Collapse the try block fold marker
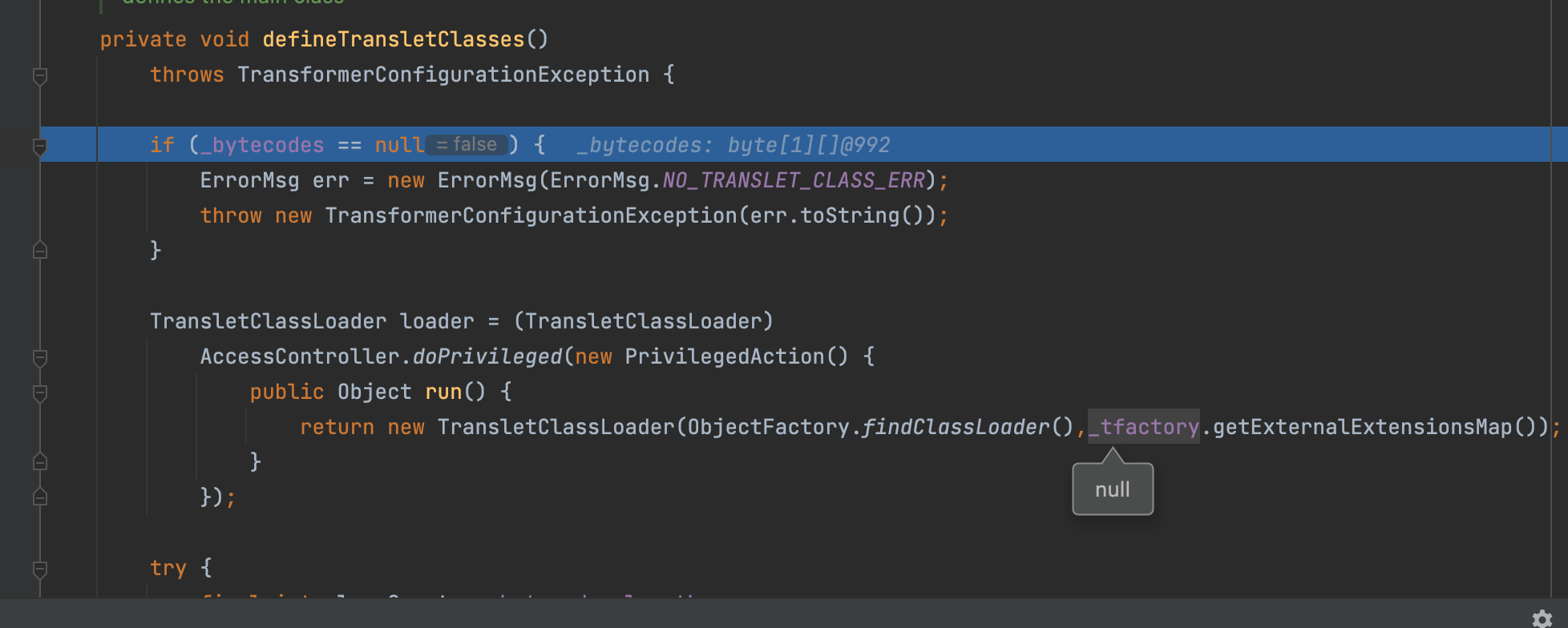The width and height of the screenshot is (1568, 628). click(40, 569)
